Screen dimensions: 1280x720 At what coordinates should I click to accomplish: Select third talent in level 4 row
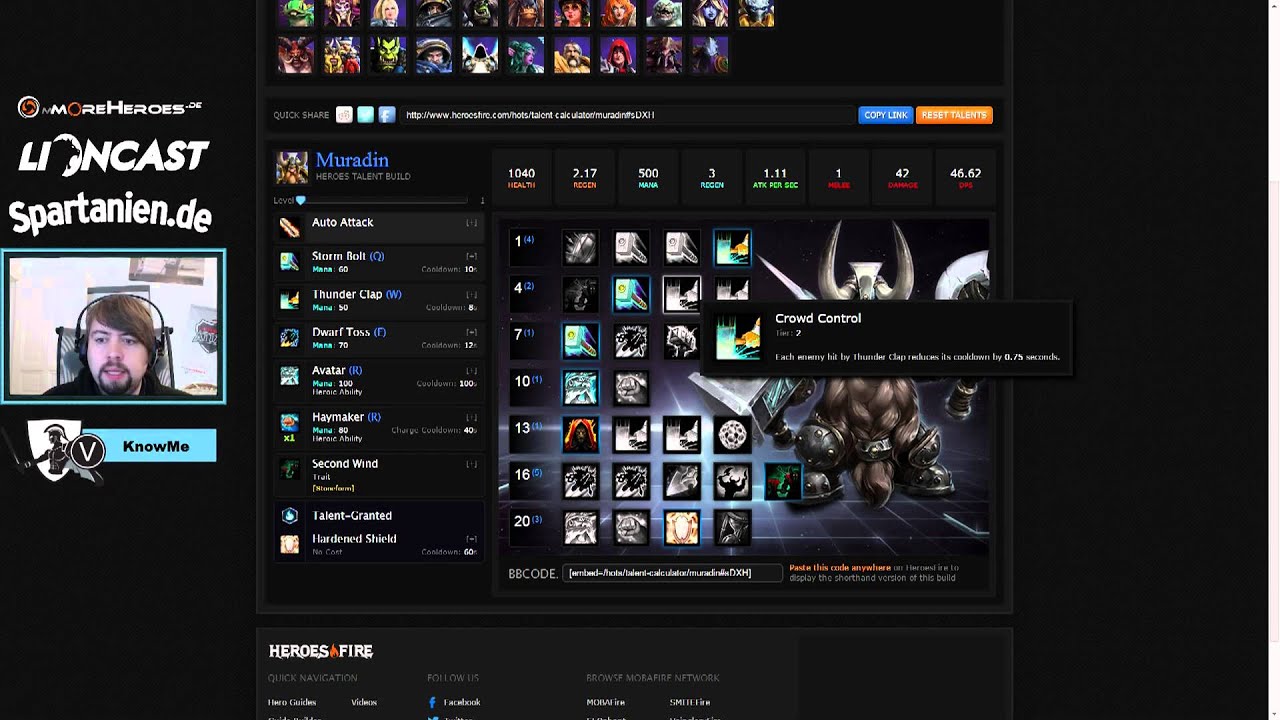click(682, 294)
